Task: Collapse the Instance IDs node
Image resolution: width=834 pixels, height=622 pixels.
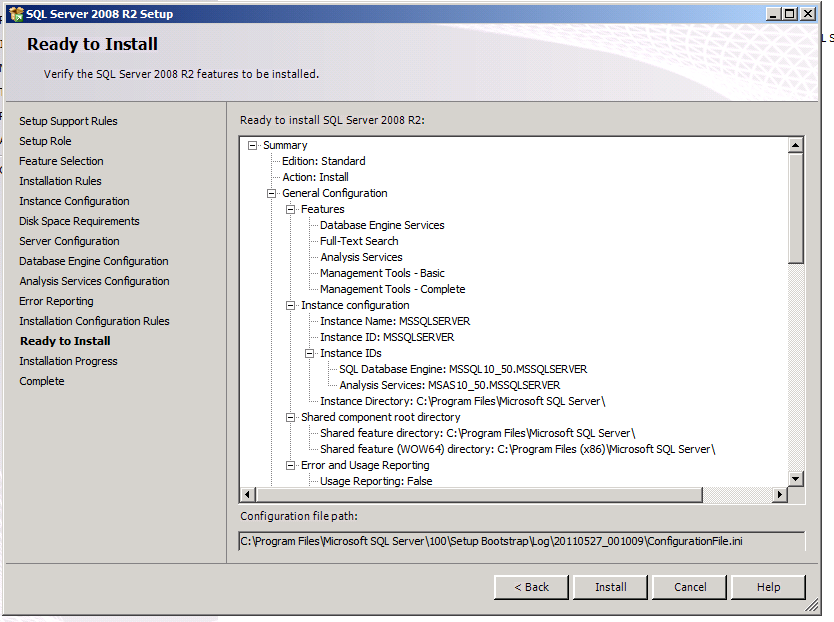Action: 310,353
